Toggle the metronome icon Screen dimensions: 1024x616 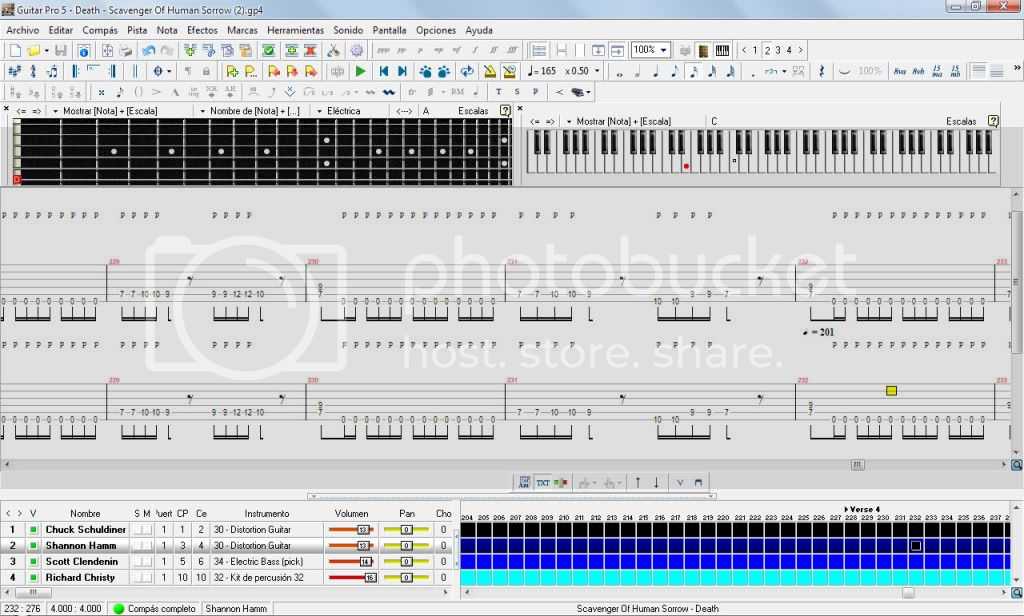(x=489, y=71)
